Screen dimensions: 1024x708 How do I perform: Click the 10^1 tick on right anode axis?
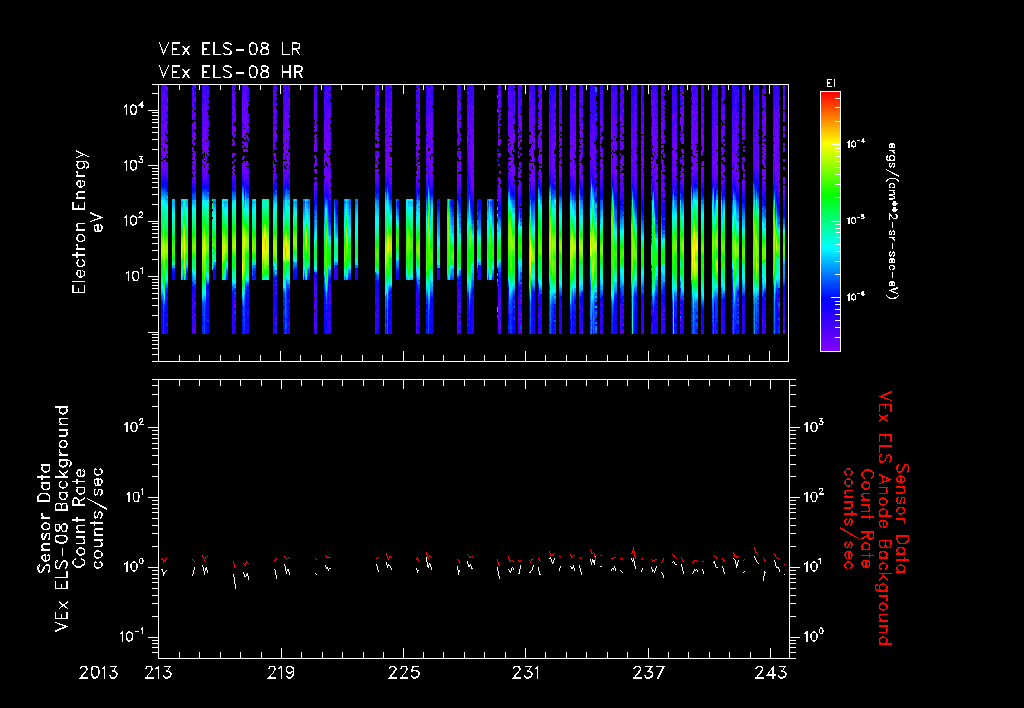[x=814, y=566]
